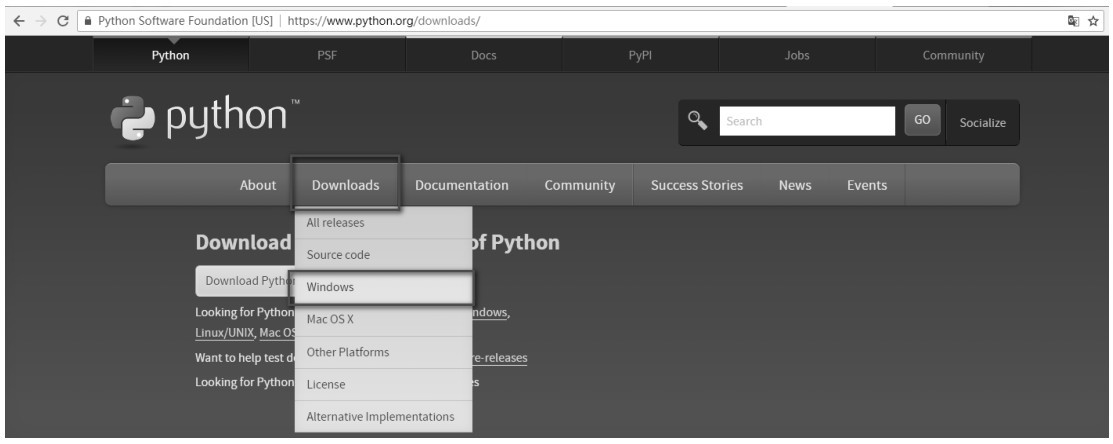Switch to the PSF top tab
Screen dimensions: 1113x444
click(327, 55)
